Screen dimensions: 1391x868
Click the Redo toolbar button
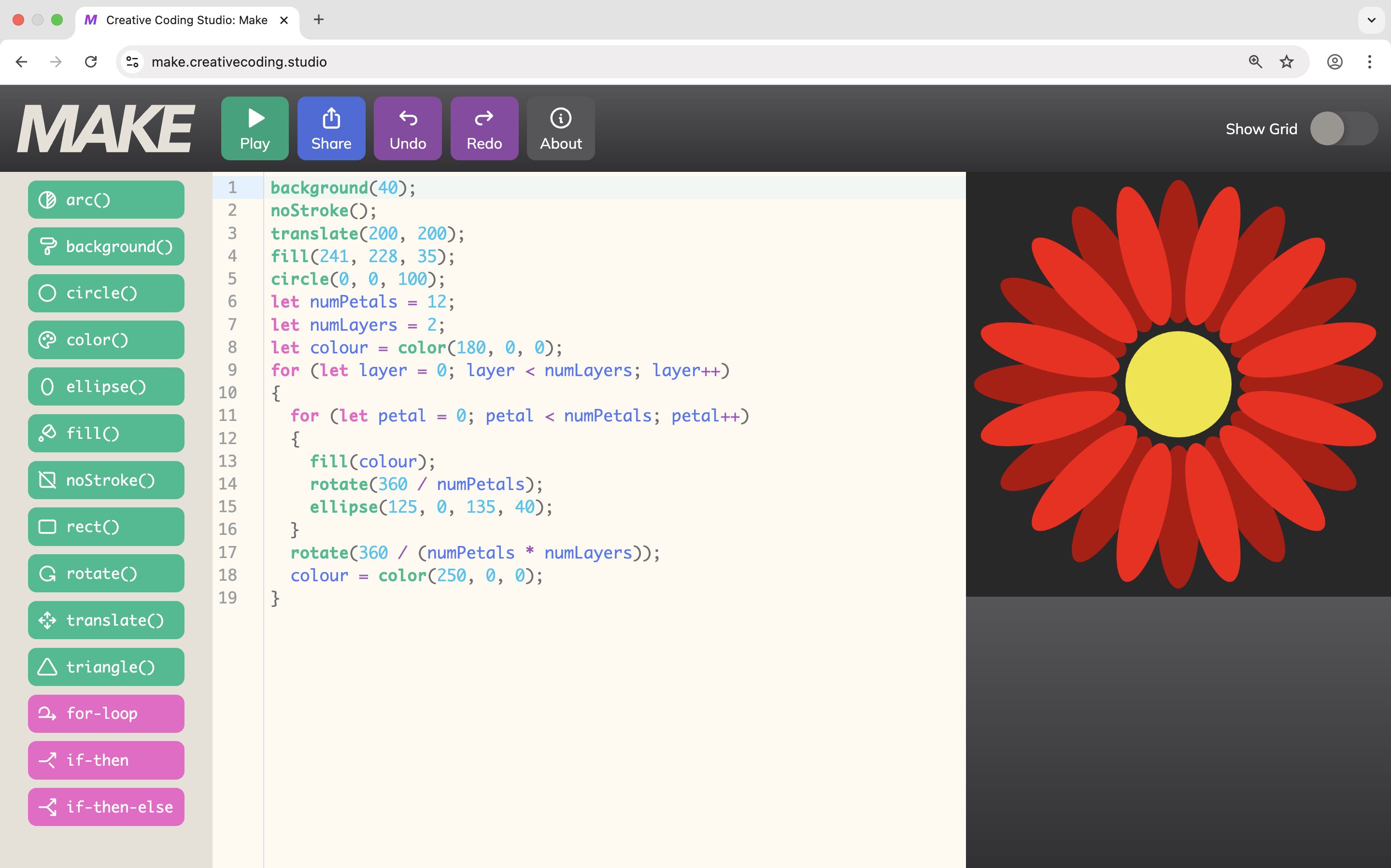(483, 128)
